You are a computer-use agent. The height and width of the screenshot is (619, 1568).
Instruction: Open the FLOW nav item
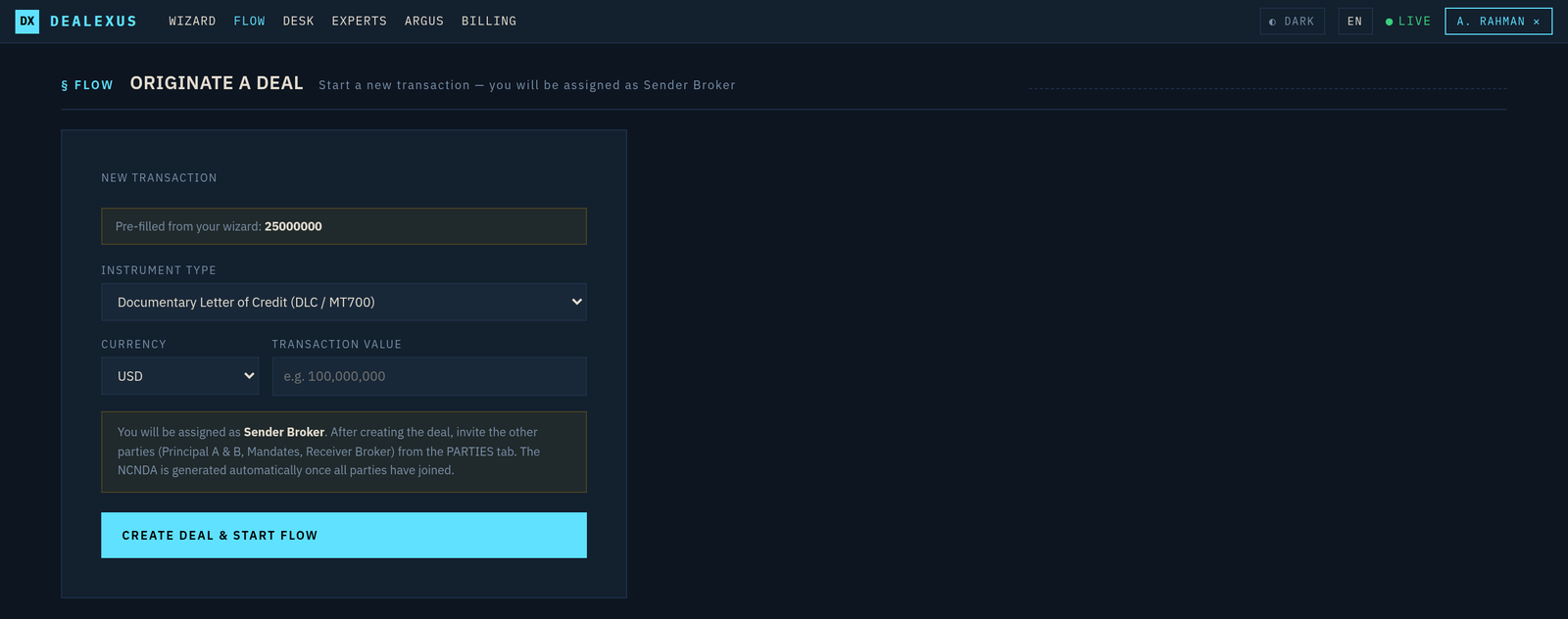pos(250,21)
